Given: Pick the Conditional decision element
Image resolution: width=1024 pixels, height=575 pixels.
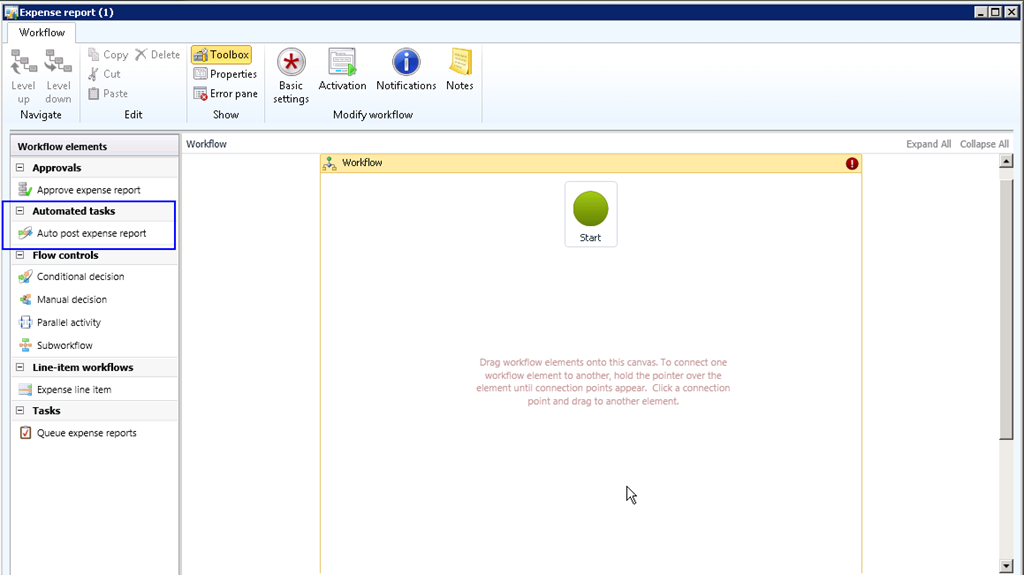Looking at the screenshot, I should point(80,277).
